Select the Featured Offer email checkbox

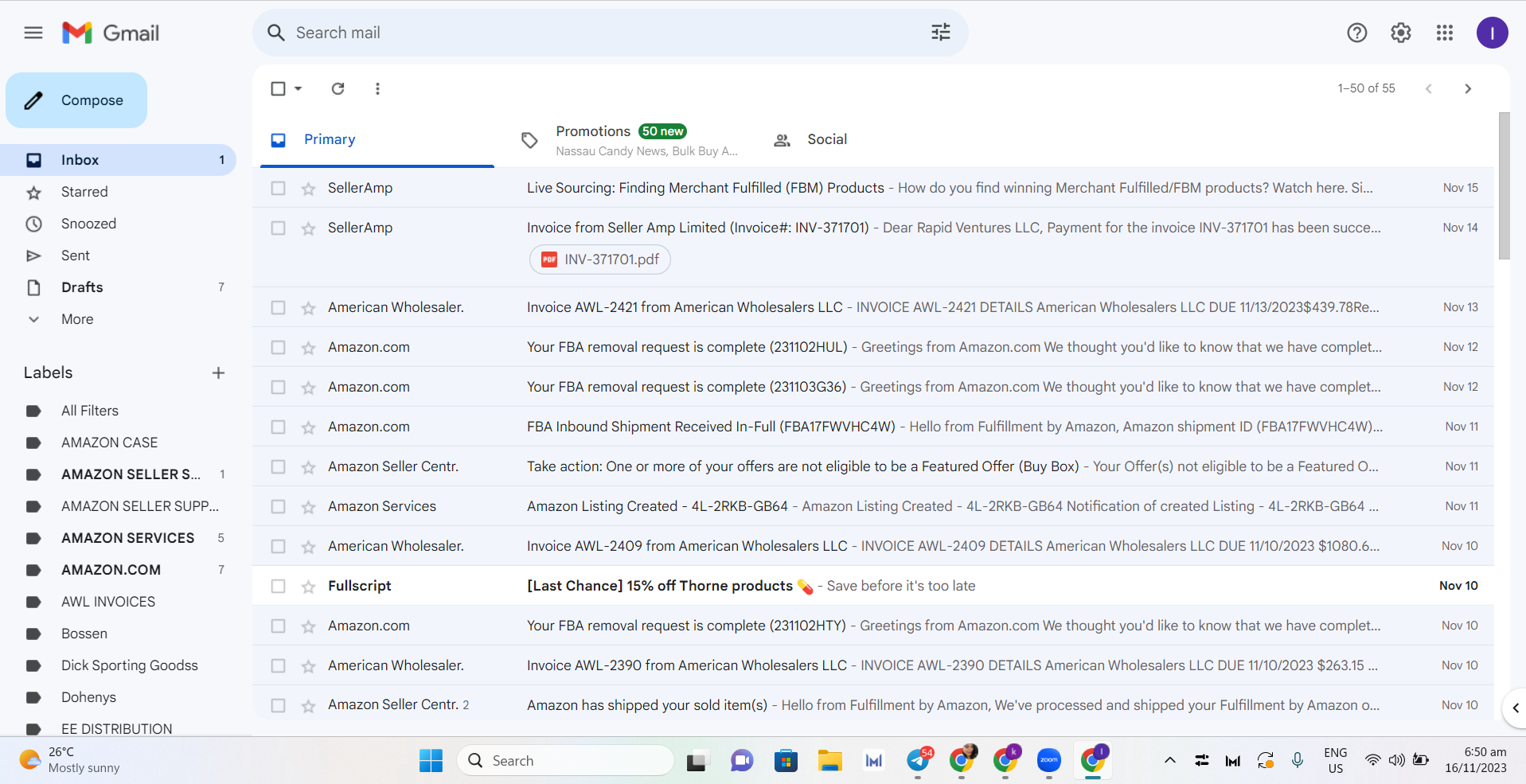278,466
